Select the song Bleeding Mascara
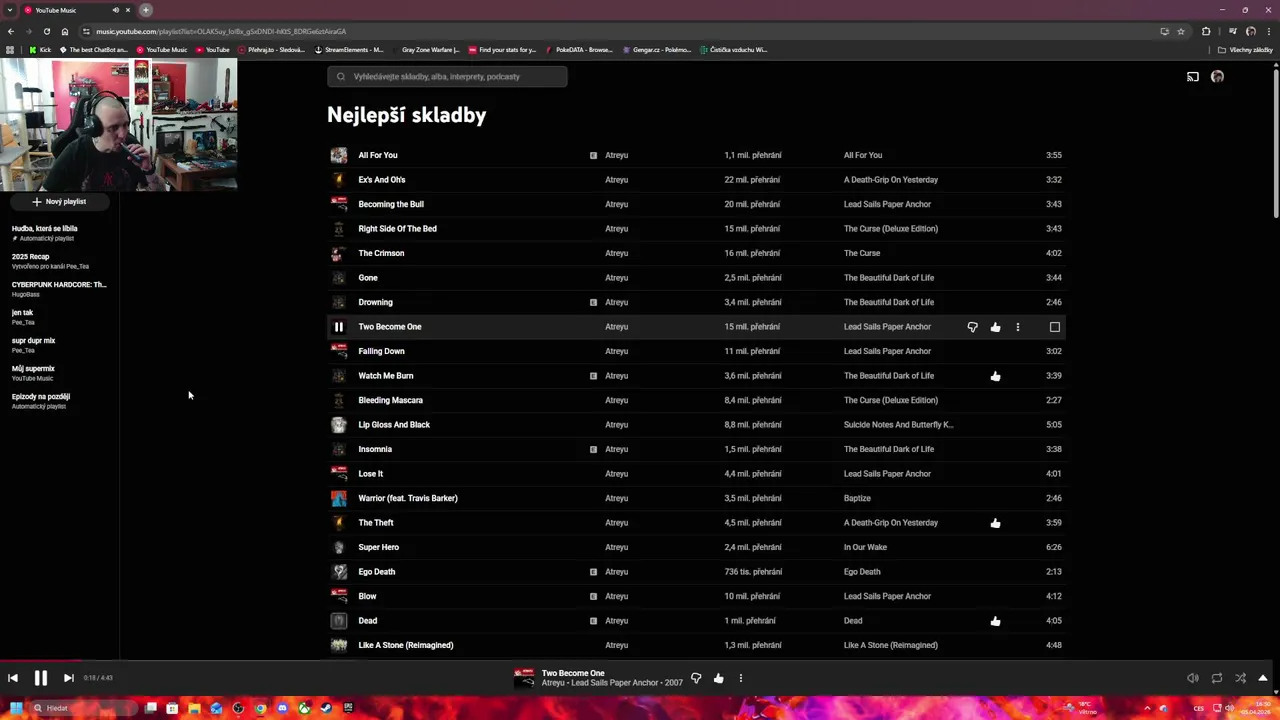The width and height of the screenshot is (1280, 720). click(x=390, y=400)
